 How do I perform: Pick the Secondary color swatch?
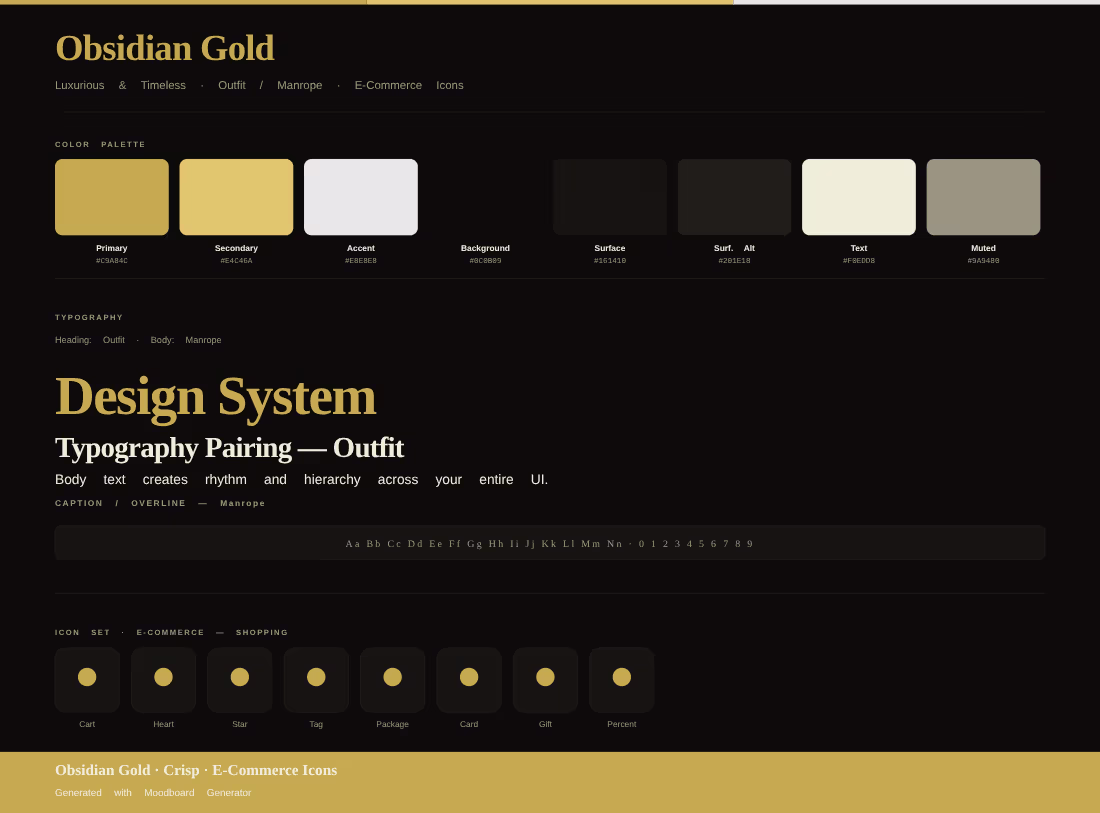(x=236, y=197)
